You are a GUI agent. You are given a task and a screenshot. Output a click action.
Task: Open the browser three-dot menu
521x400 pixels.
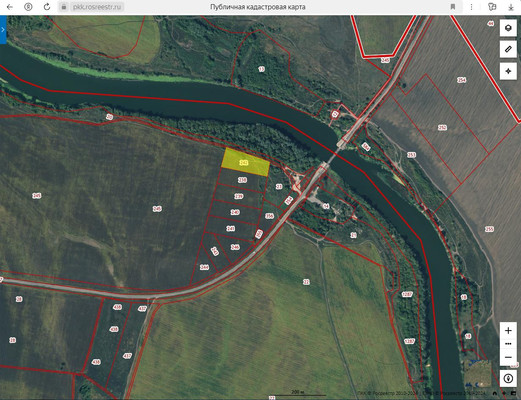pyautogui.click(x=471, y=7)
